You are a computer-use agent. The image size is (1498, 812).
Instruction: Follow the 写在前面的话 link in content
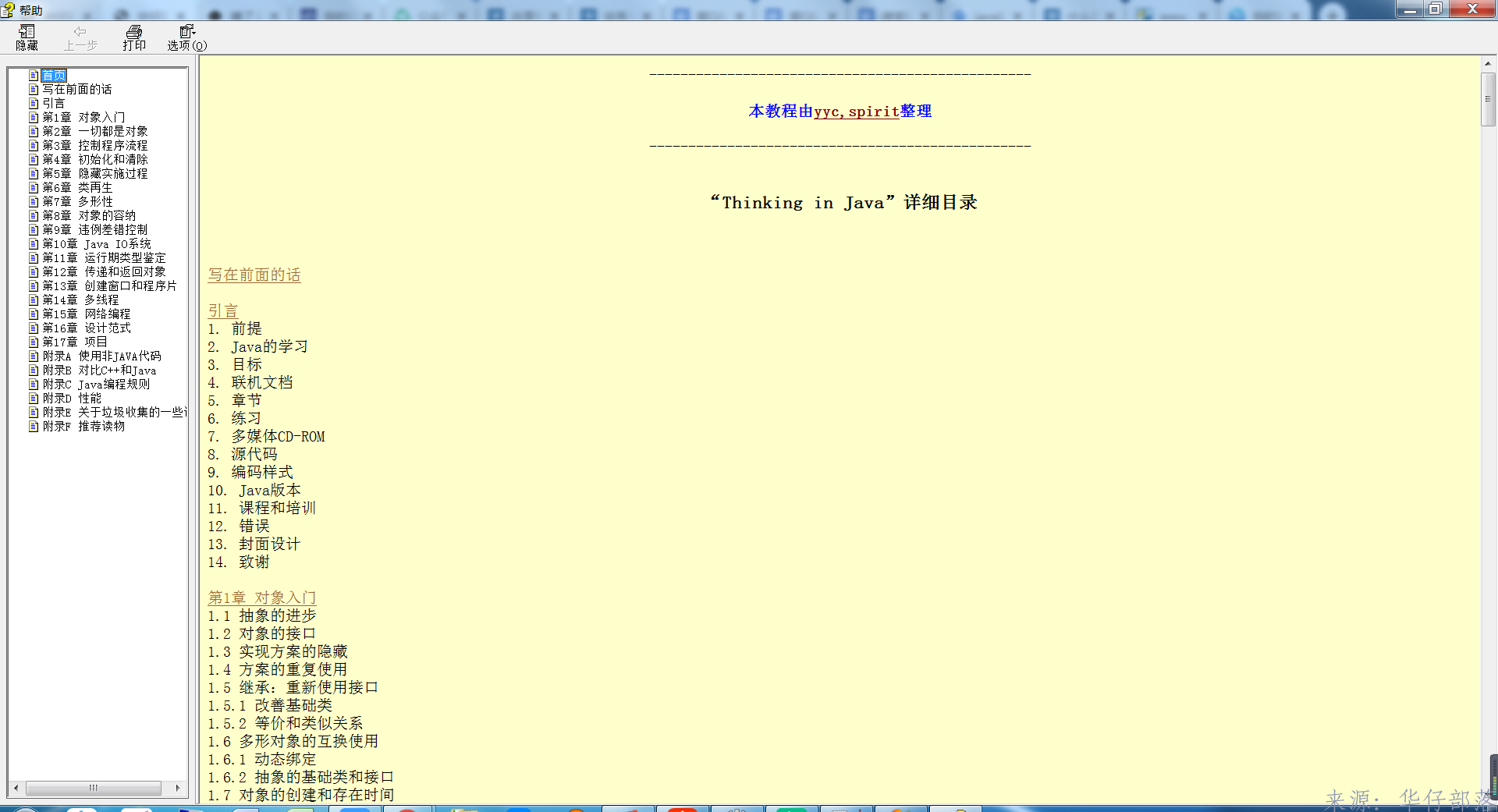tap(254, 275)
